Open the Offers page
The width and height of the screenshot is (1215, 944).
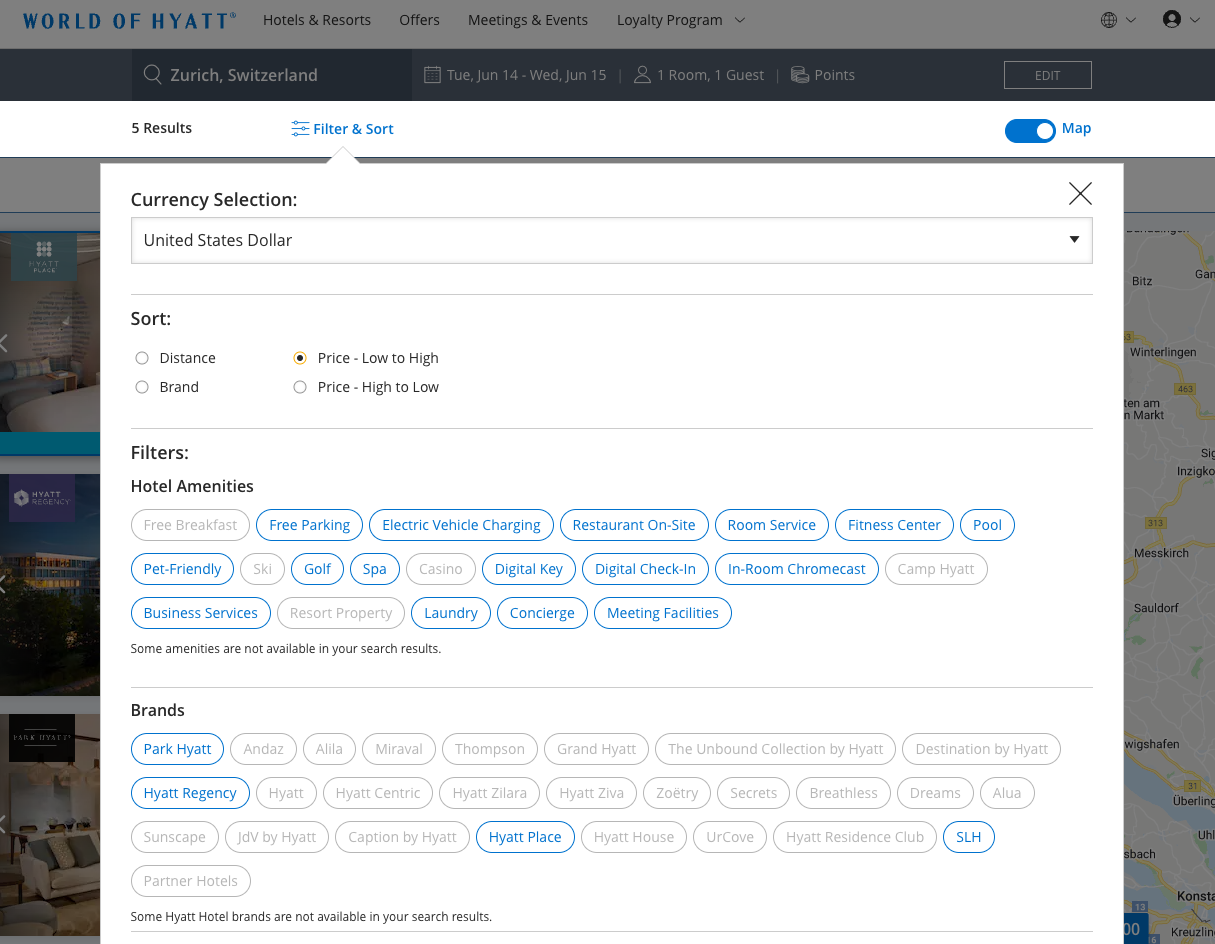[x=419, y=20]
